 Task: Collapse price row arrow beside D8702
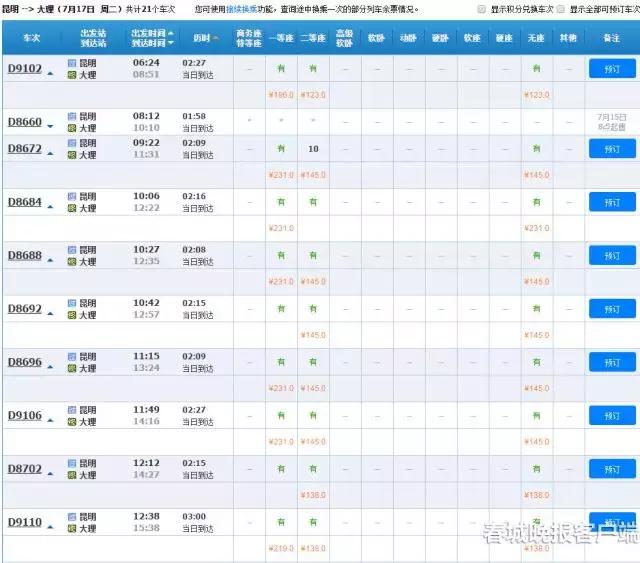click(x=50, y=474)
